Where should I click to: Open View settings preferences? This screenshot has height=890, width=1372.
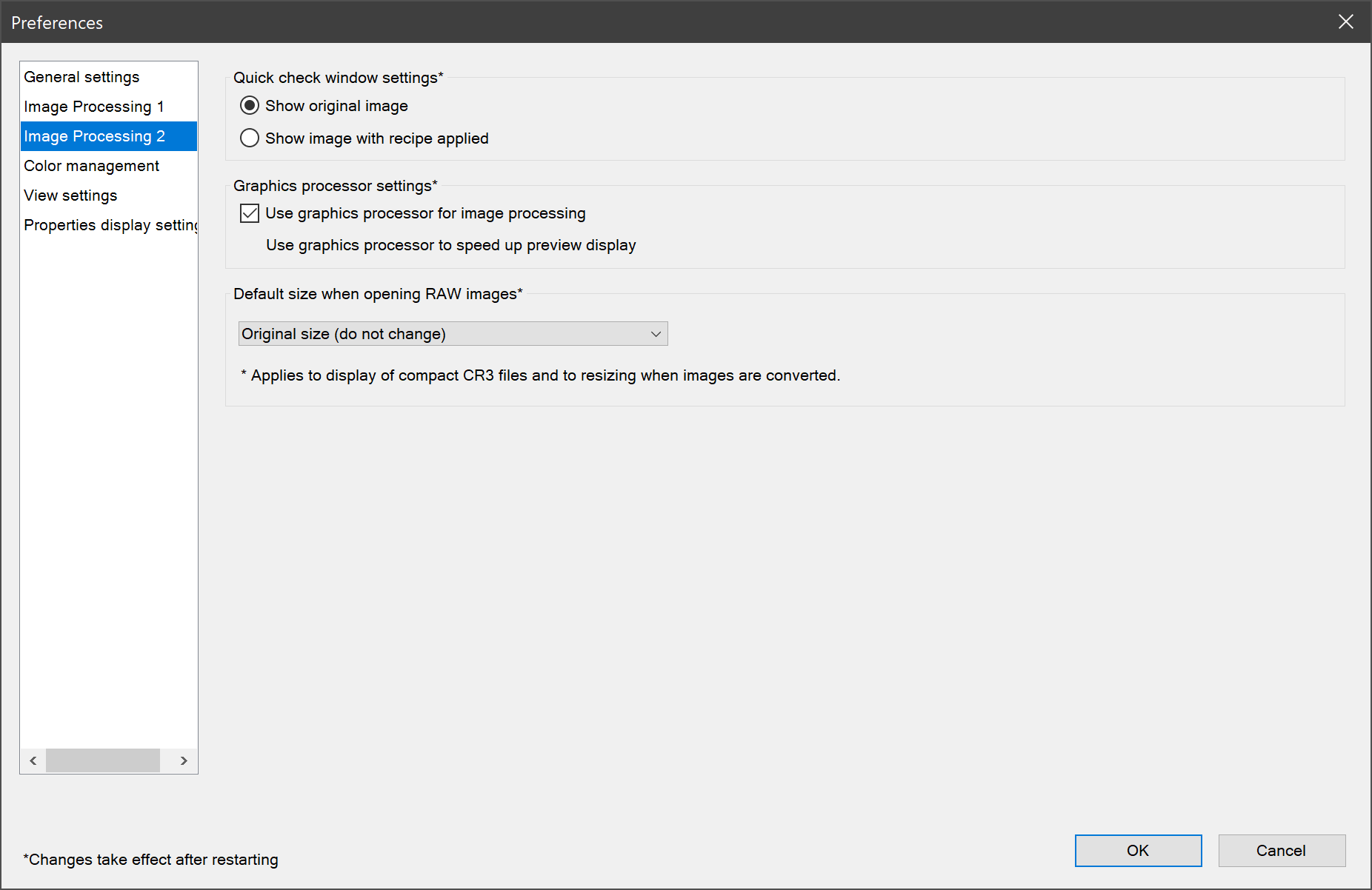tap(70, 195)
